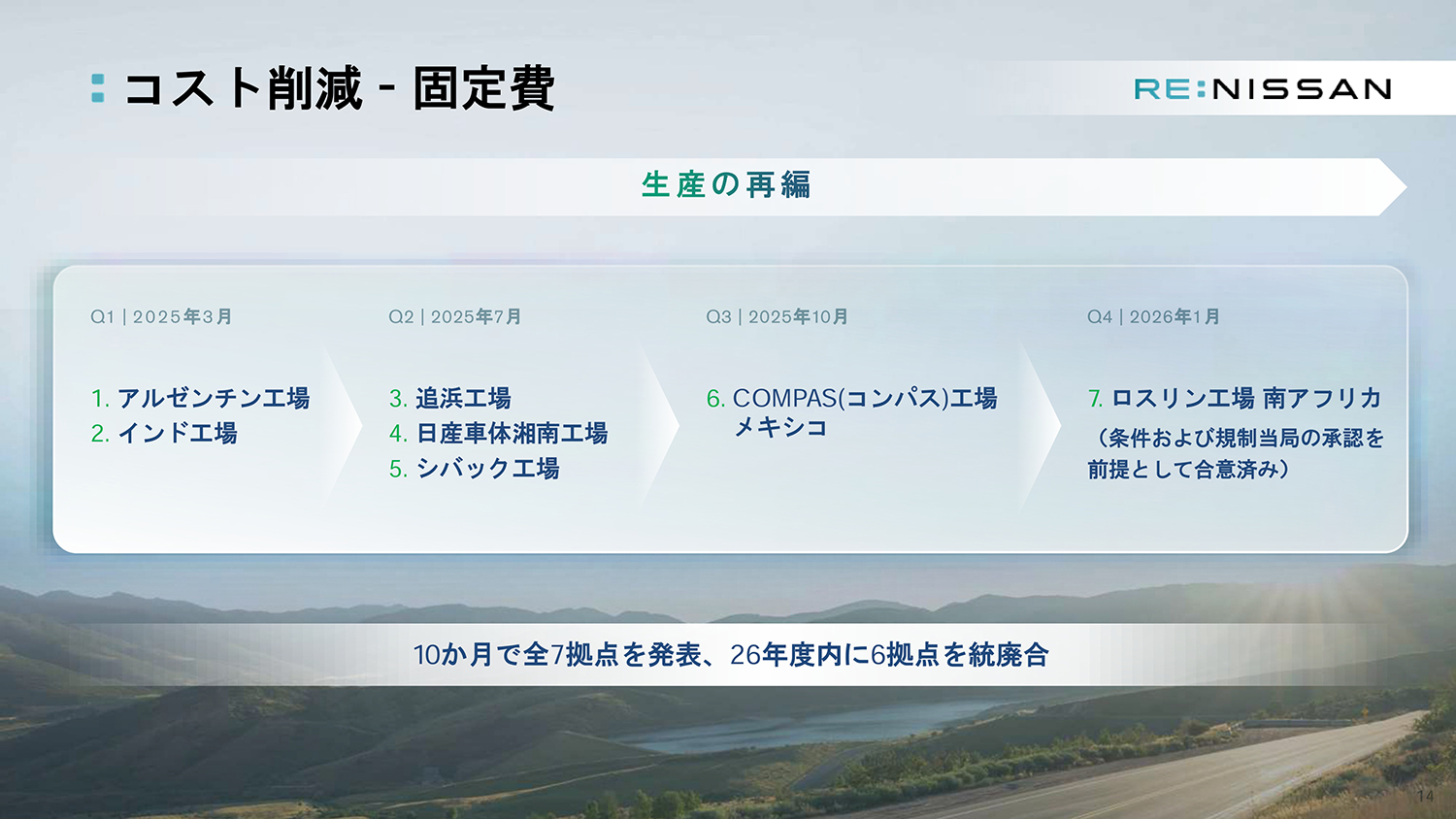The height and width of the screenshot is (819, 1456).
Task: Select the 生産の再編 banner heading
Action: tap(726, 184)
